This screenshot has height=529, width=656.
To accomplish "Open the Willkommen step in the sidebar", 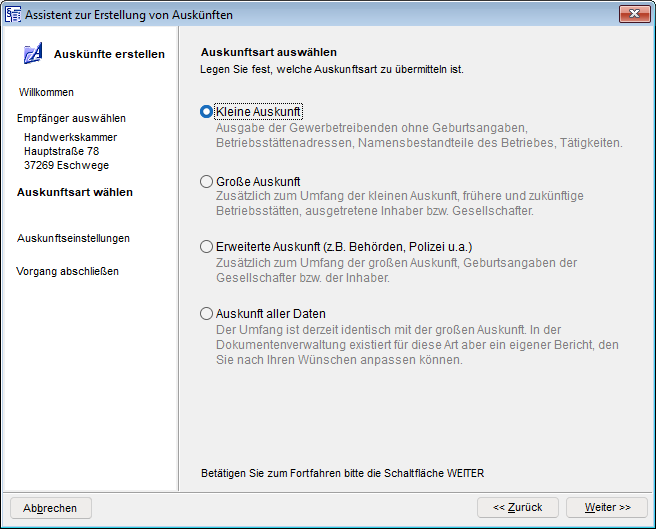I will coord(46,92).
